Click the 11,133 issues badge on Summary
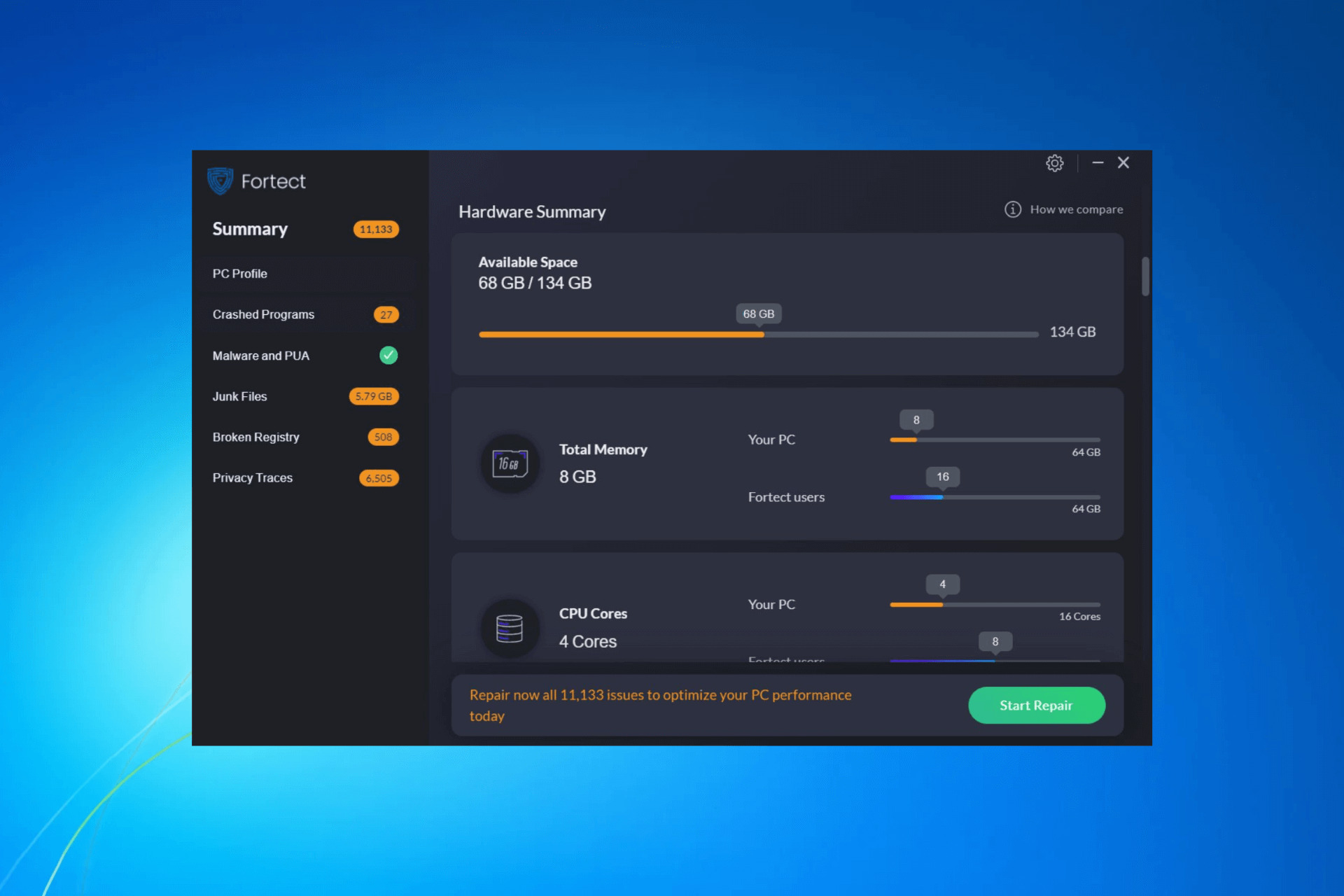1344x896 pixels. pos(376,230)
